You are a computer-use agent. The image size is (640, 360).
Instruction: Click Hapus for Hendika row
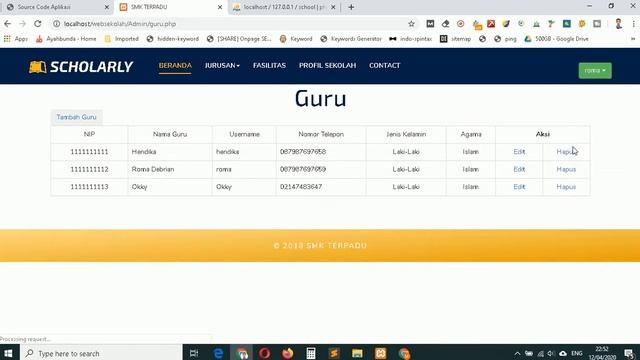pos(566,152)
